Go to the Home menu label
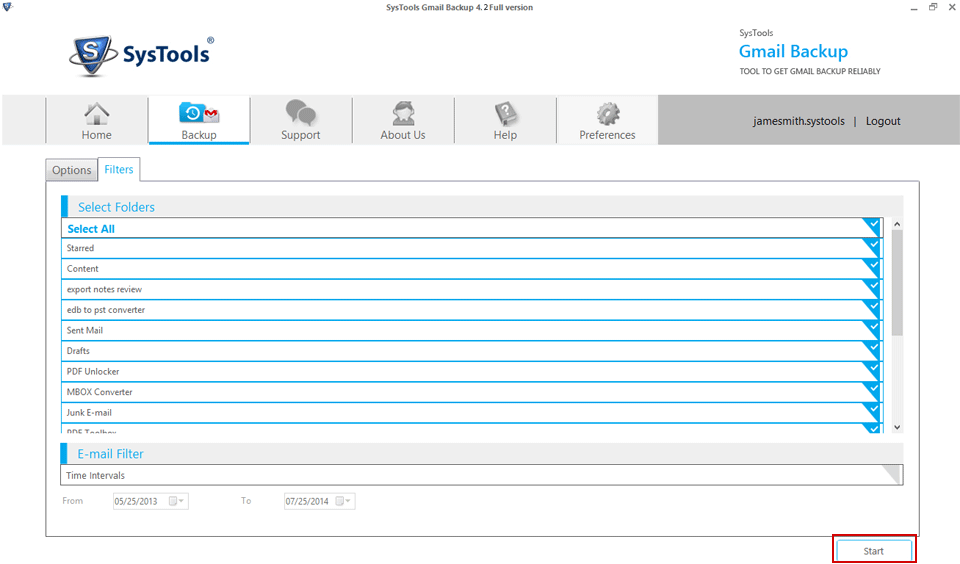 pyautogui.click(x=97, y=135)
